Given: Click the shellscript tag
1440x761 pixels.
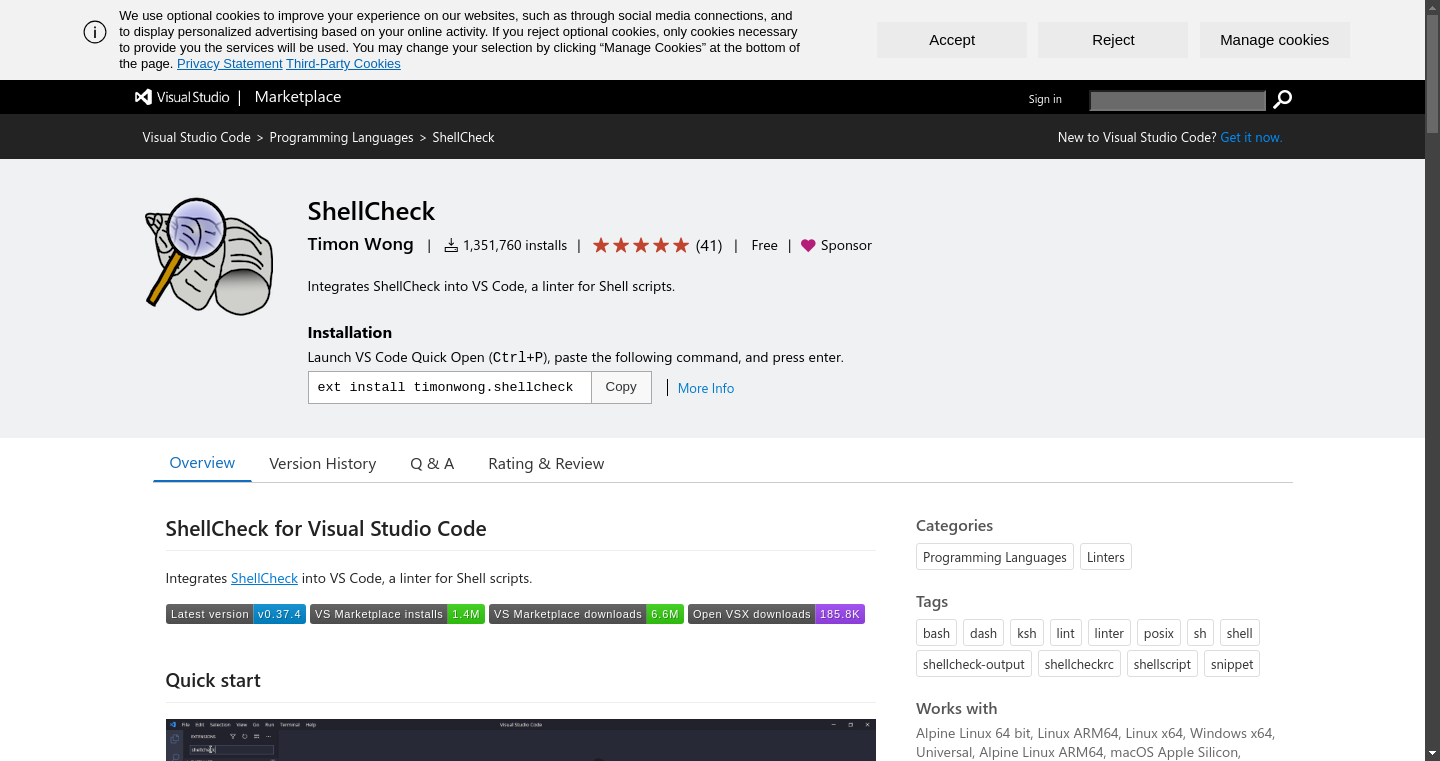Looking at the screenshot, I should coord(1163,664).
